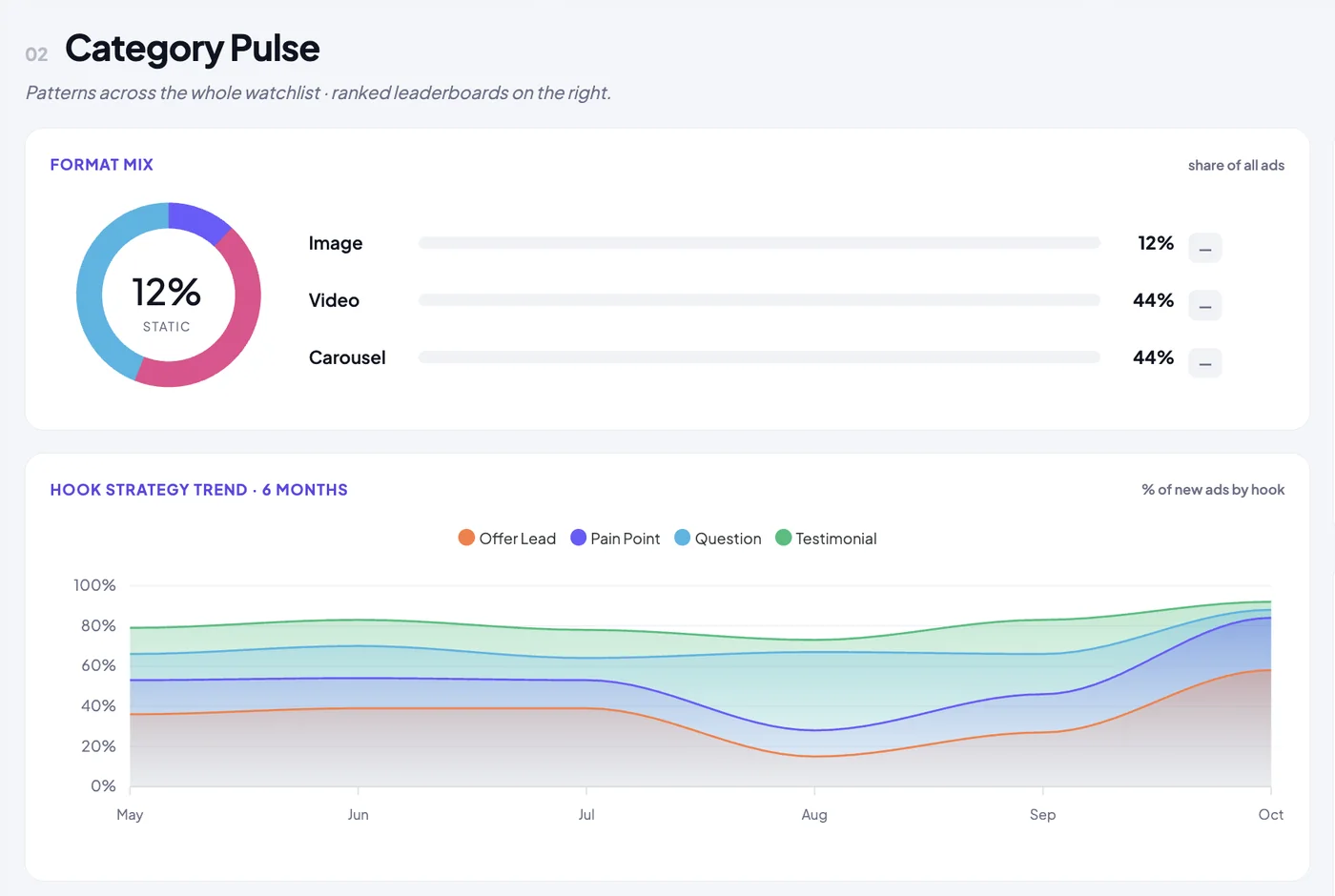Click the 44% value in the Carousel row

(1153, 357)
